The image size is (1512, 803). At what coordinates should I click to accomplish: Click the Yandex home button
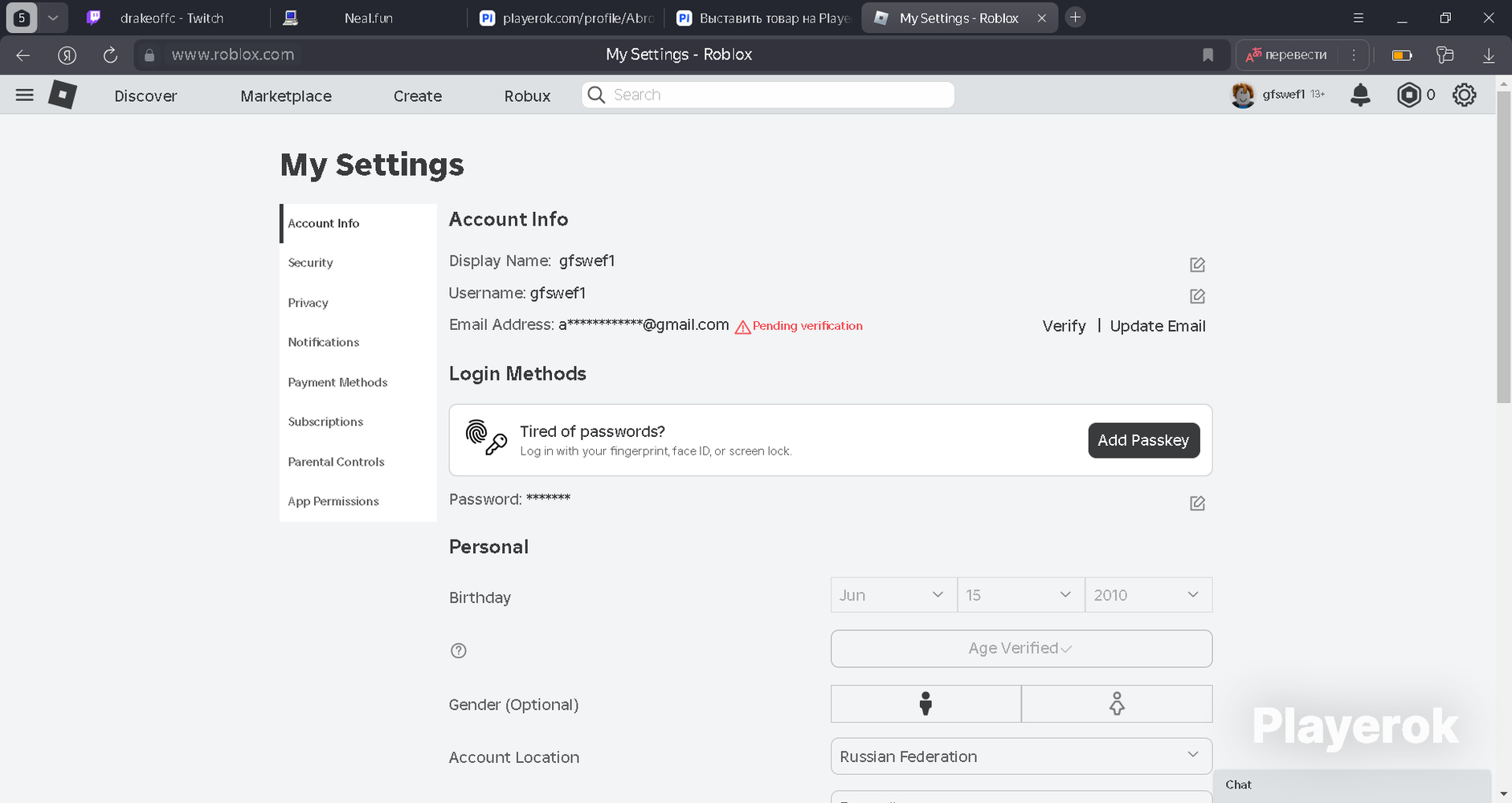pyautogui.click(x=67, y=55)
